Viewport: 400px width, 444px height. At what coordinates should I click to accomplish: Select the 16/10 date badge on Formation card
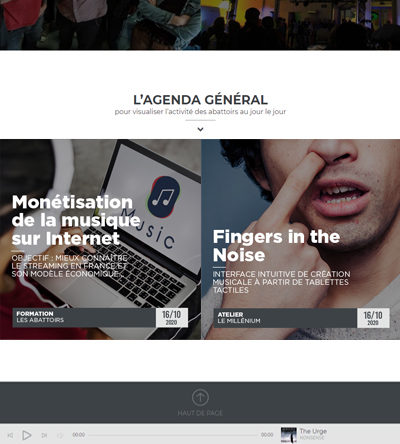[x=172, y=317]
